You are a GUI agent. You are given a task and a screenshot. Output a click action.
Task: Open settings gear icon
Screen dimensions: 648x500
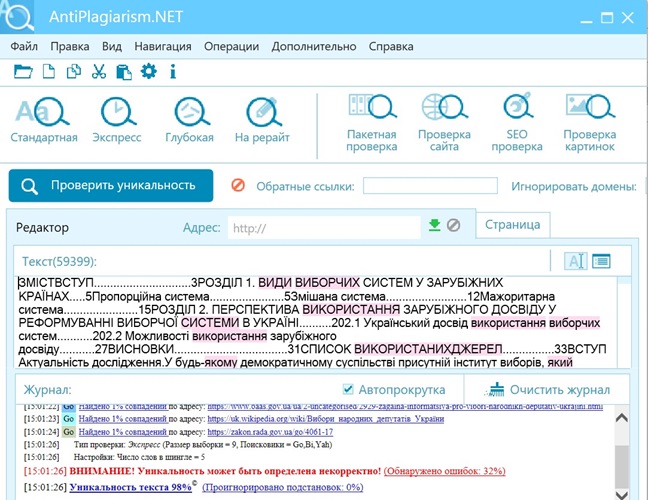tap(148, 71)
